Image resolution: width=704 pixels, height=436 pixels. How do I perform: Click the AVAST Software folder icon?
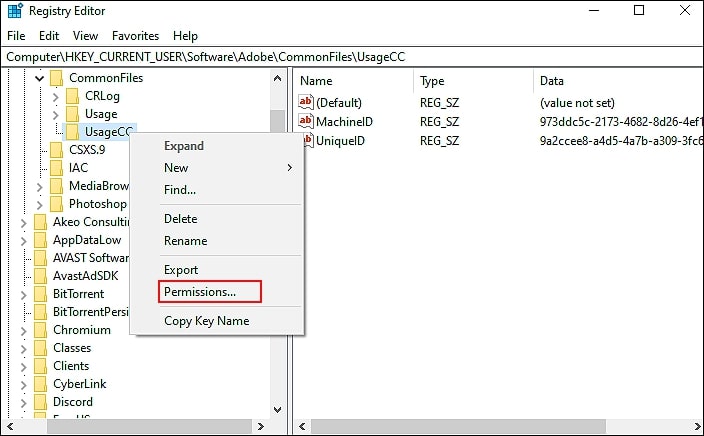click(x=40, y=258)
